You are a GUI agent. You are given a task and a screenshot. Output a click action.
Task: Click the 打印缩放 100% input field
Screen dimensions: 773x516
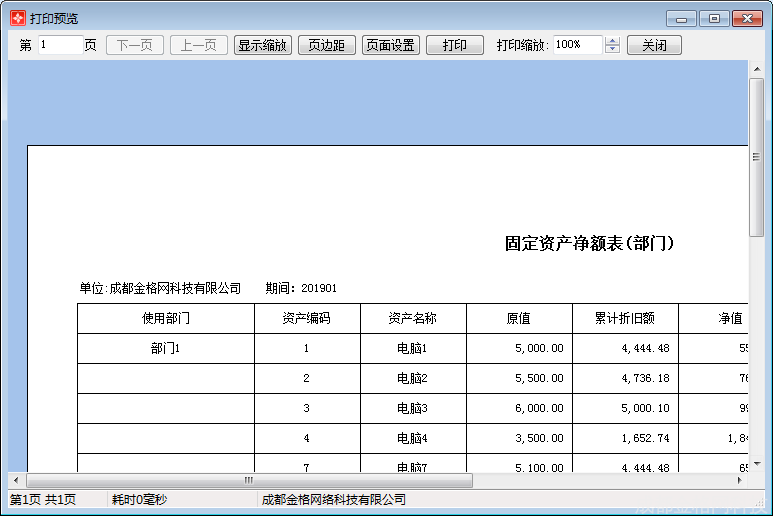point(577,45)
